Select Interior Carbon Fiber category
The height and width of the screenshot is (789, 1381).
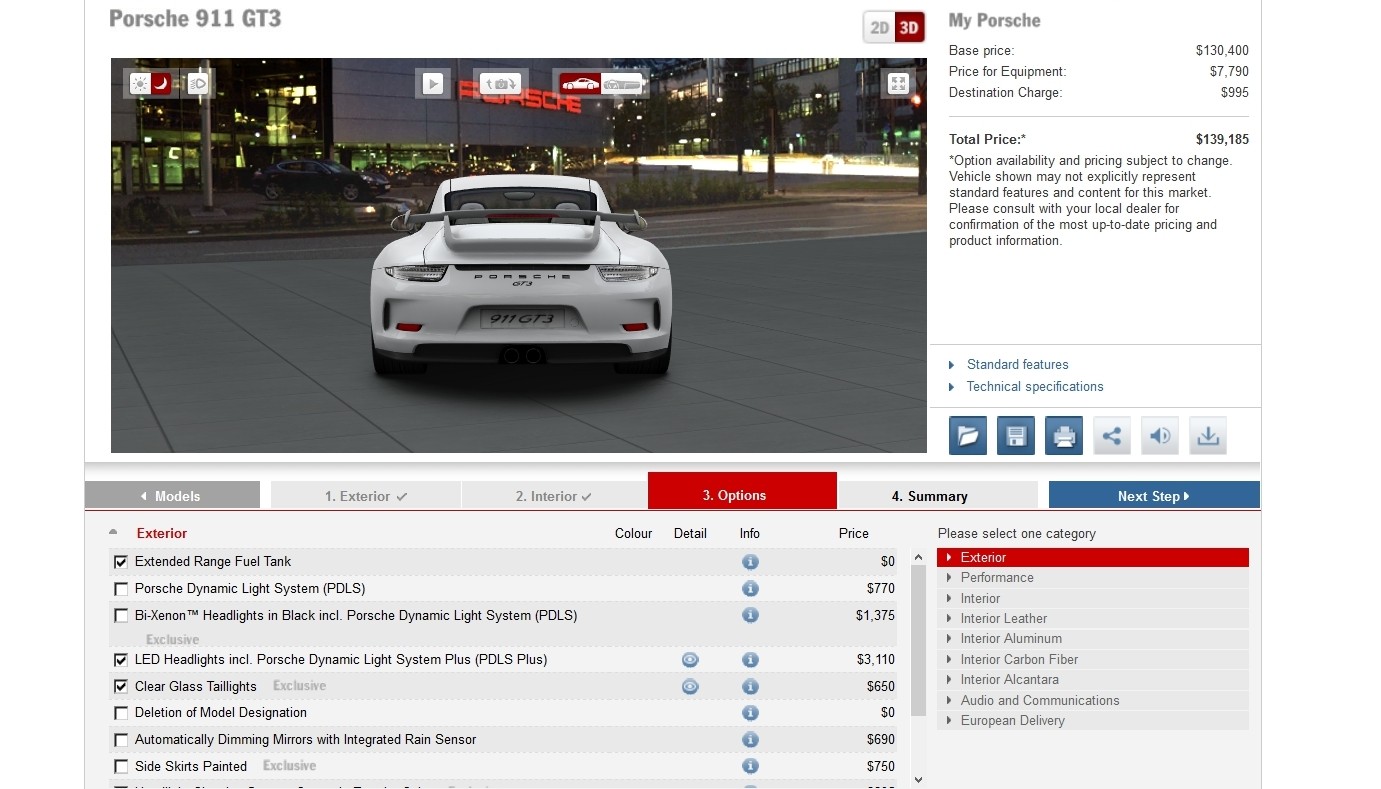[1093, 660]
